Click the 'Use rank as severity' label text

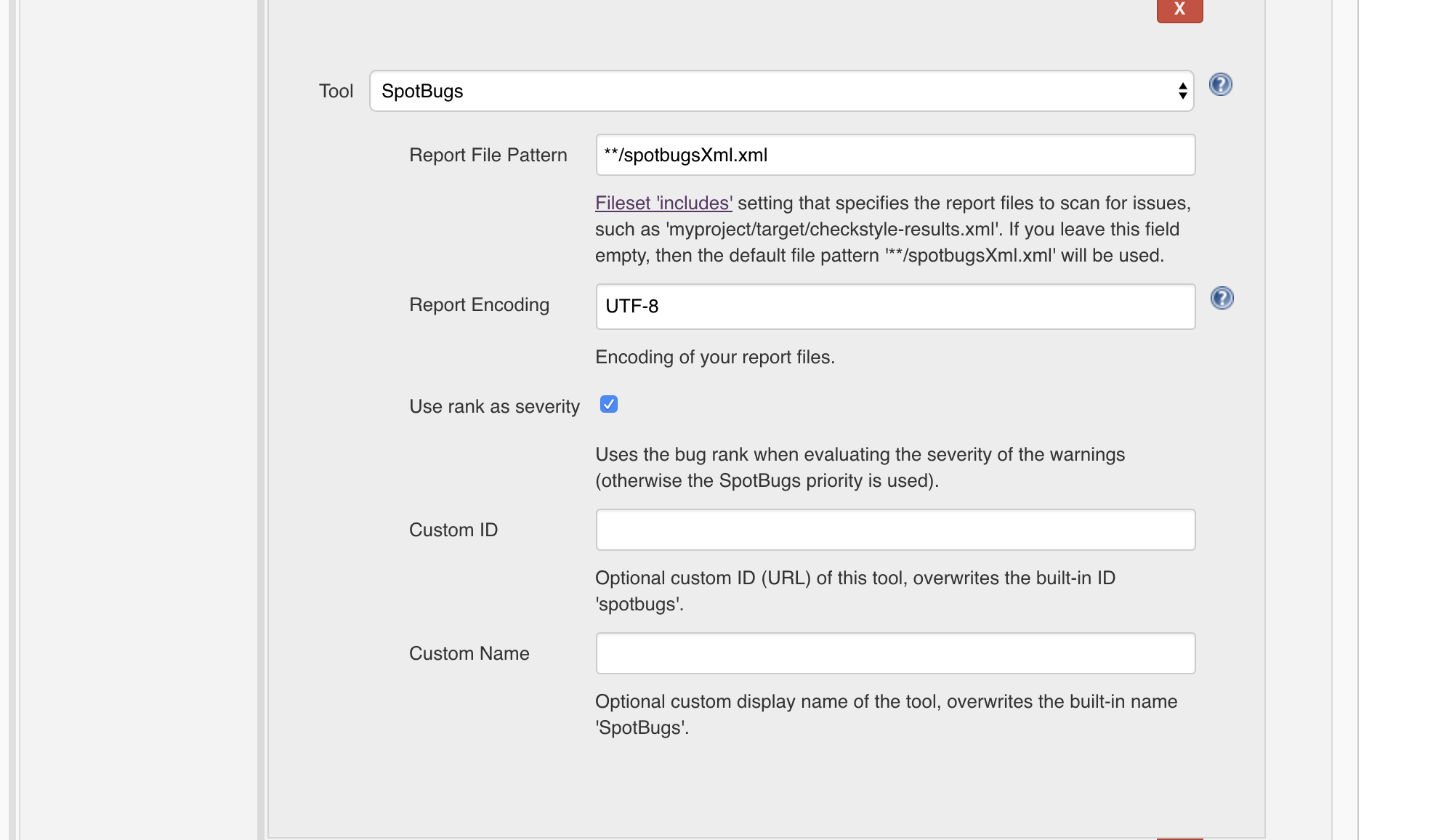point(494,406)
